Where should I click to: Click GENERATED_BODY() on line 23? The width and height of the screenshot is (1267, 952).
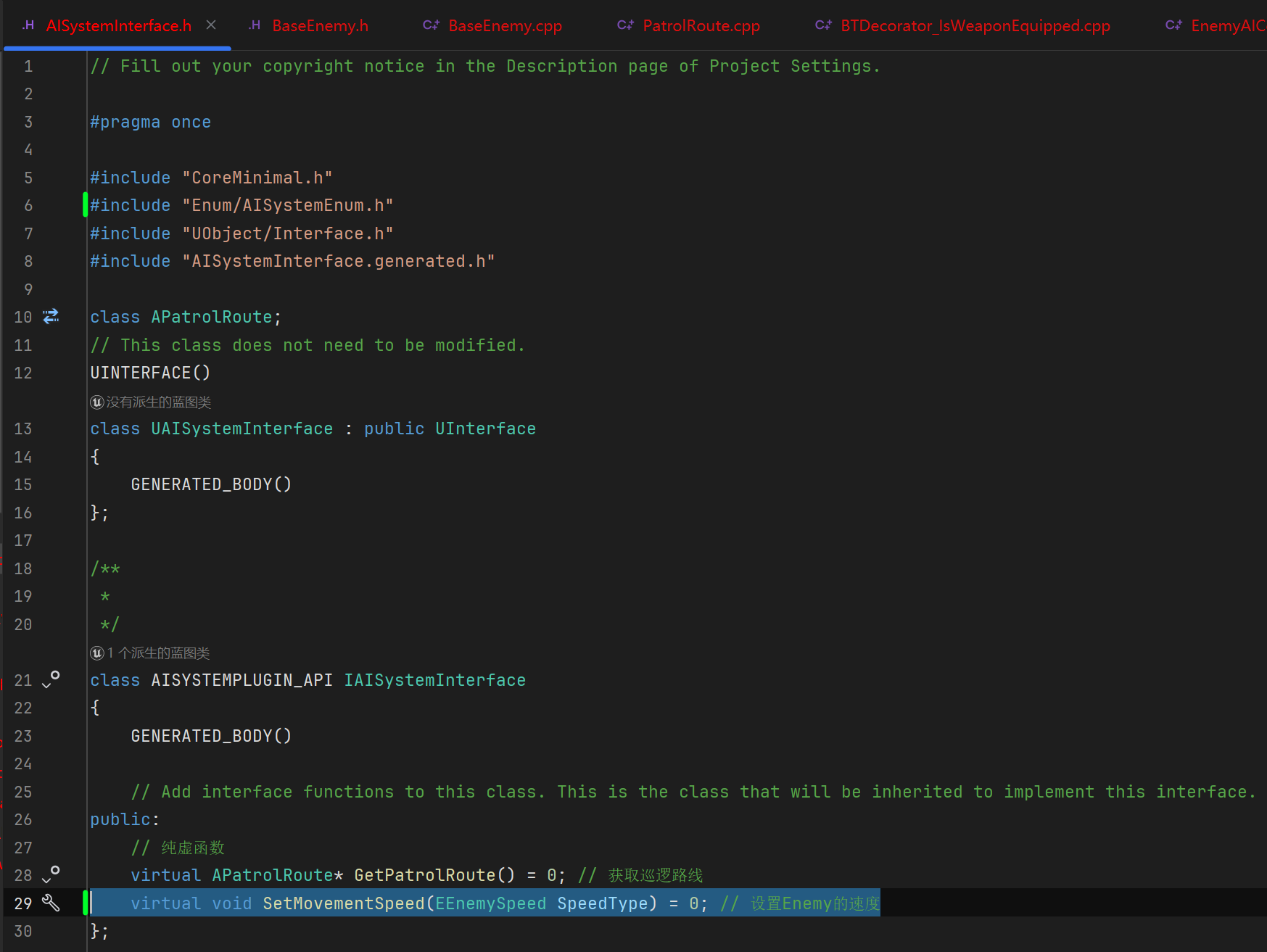coord(211,736)
